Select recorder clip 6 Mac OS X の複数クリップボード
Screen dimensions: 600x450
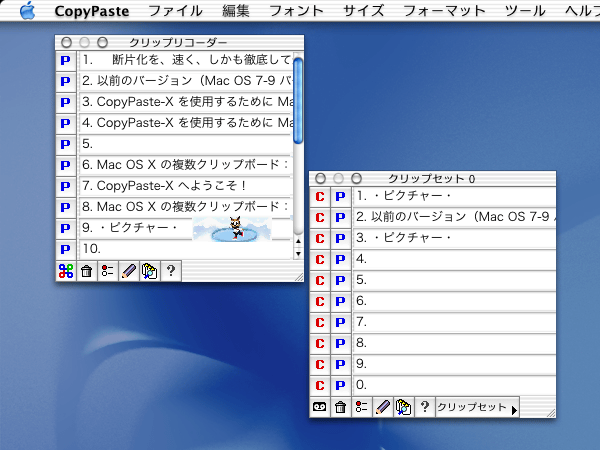(x=186, y=165)
